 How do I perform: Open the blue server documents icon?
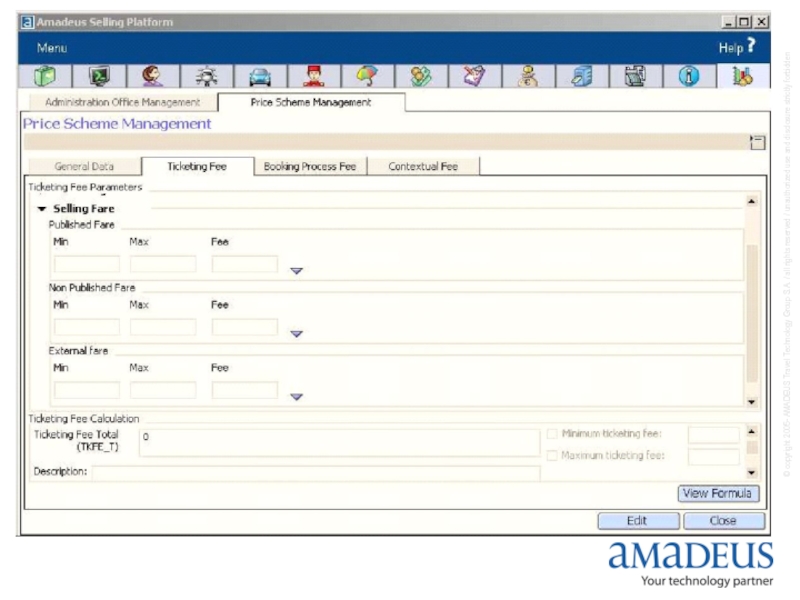582,77
